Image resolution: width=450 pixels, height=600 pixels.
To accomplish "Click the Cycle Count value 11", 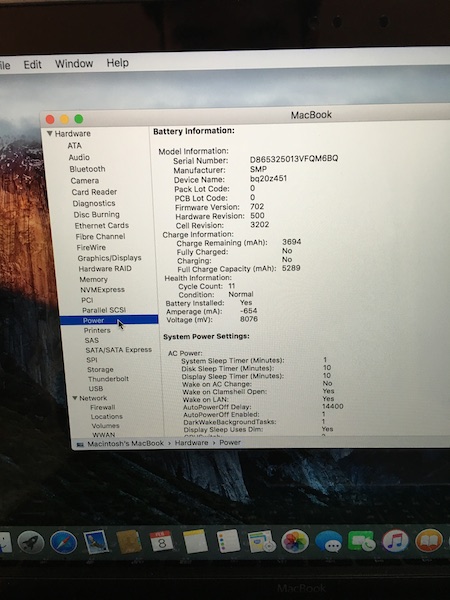I will [232, 286].
